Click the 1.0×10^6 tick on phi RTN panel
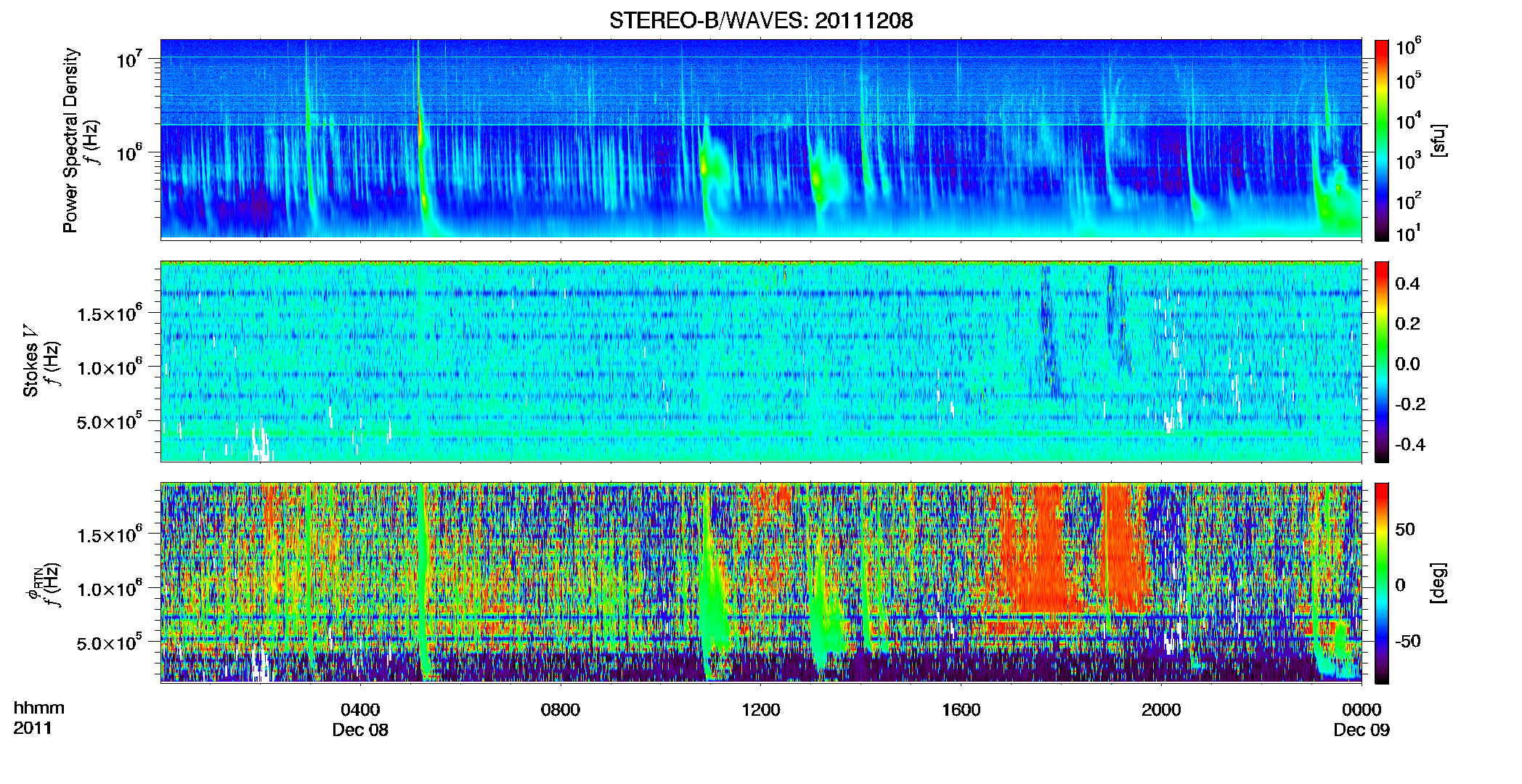Viewport: 1522px width, 784px height. click(x=110, y=588)
